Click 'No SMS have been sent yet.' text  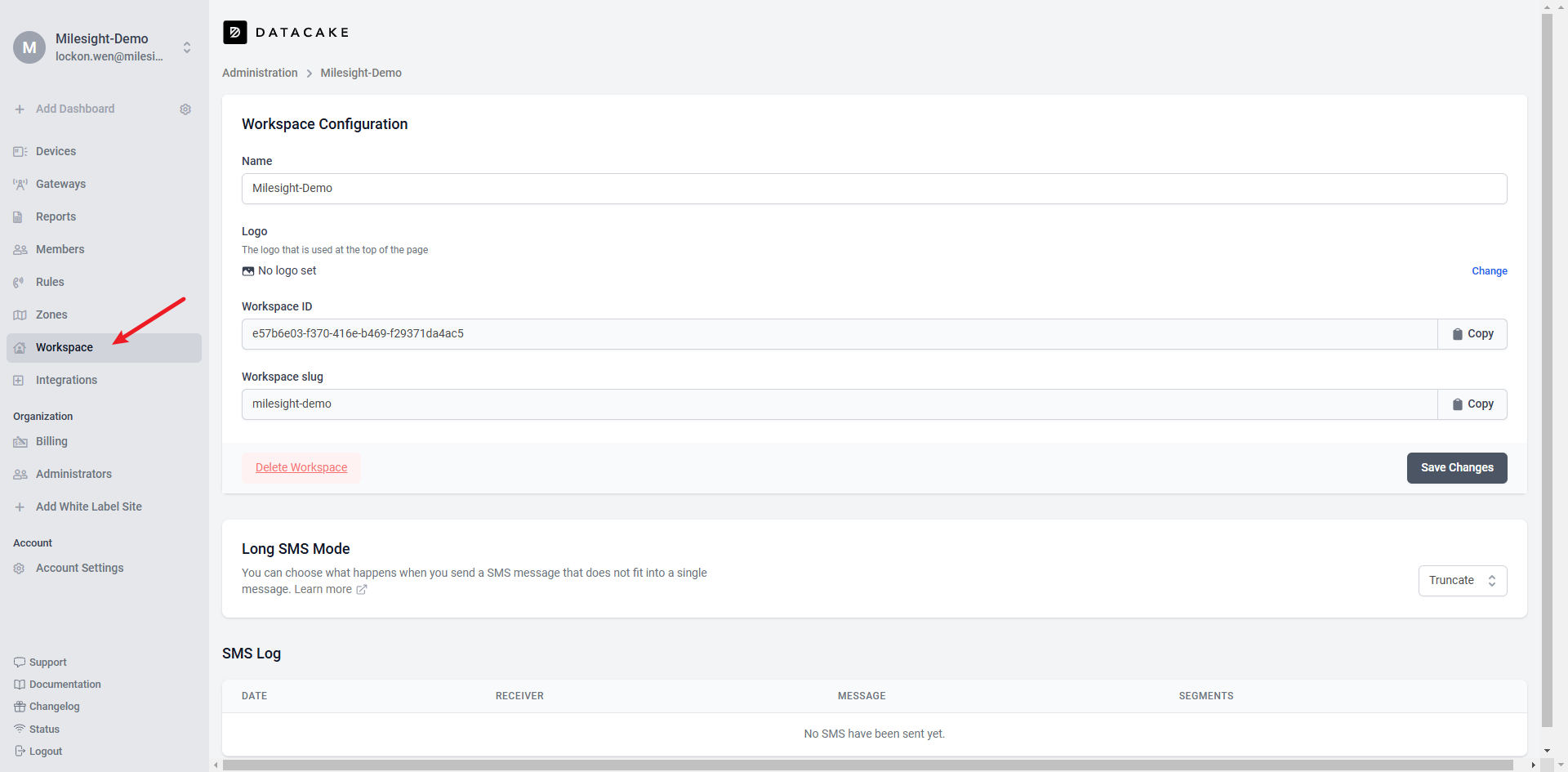(x=874, y=734)
